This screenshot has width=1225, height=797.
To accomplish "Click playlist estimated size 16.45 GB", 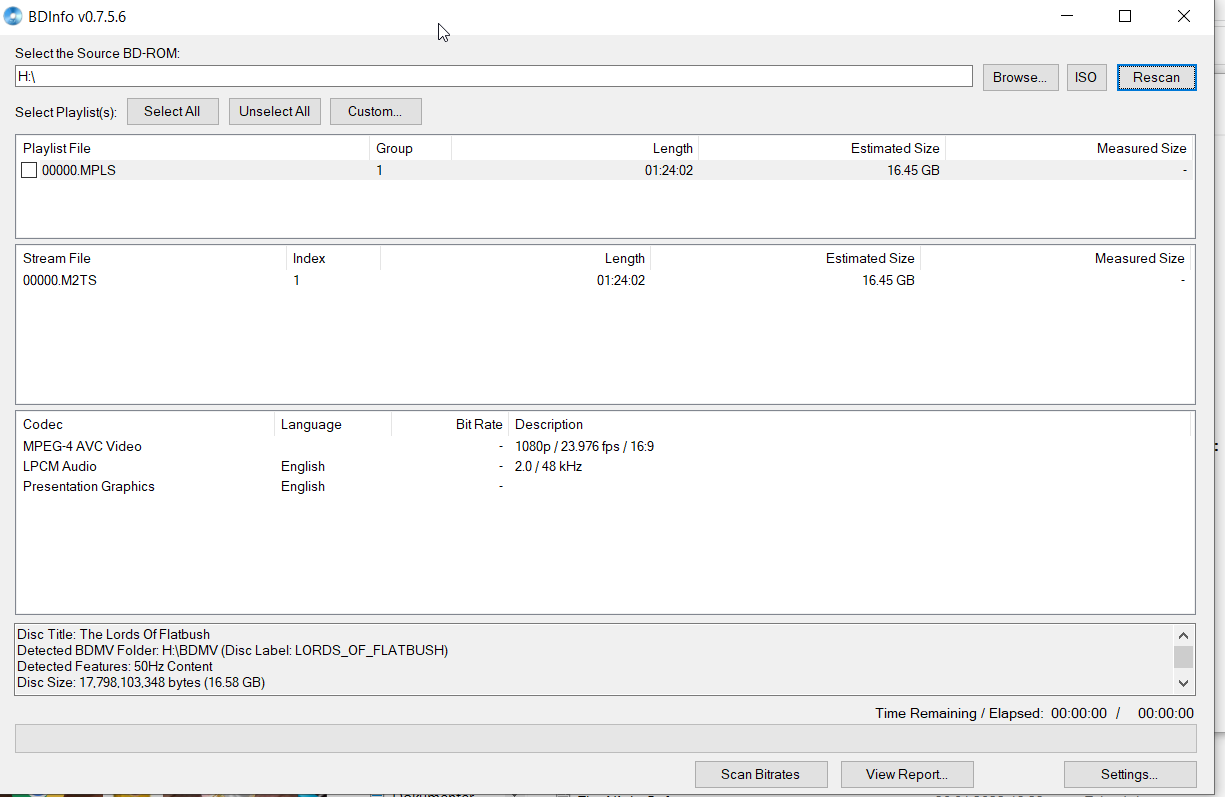I will (913, 170).
